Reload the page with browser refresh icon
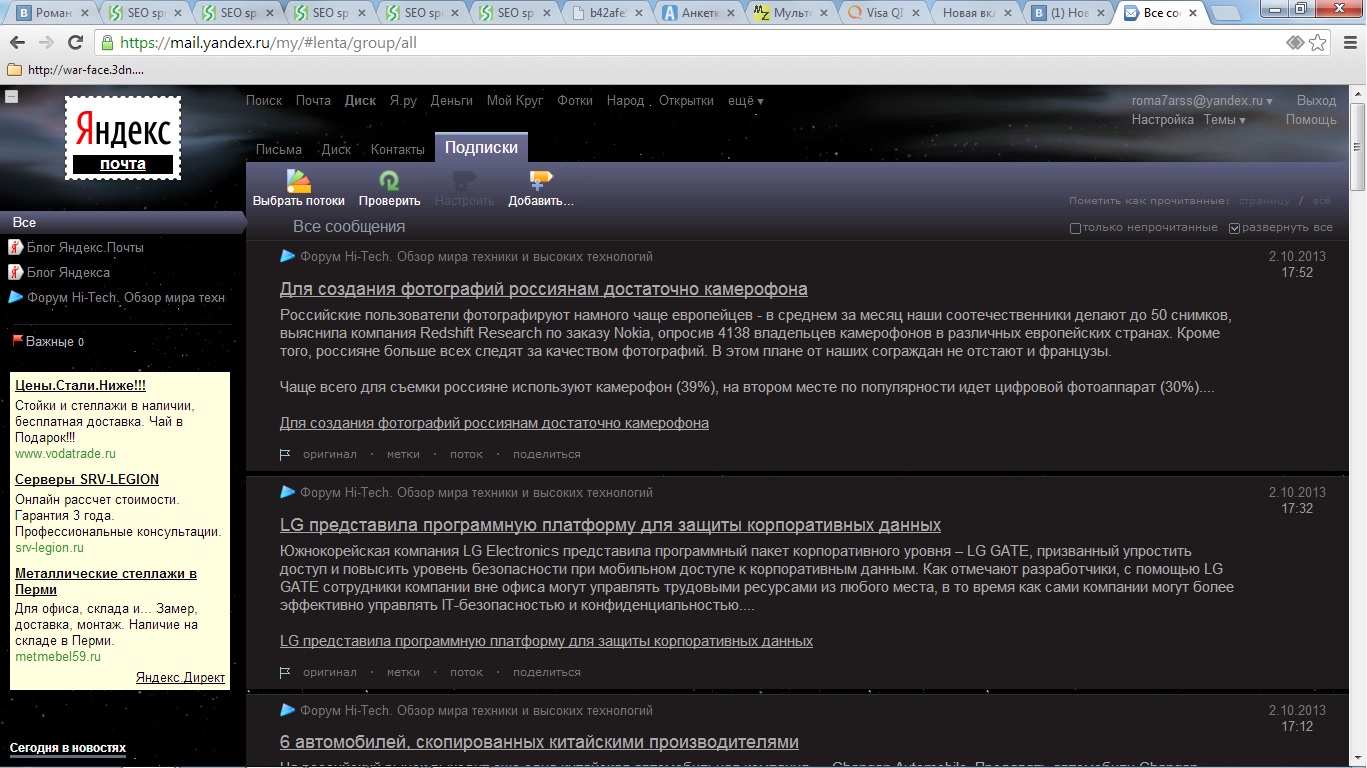The width and height of the screenshot is (1367, 768). pyautogui.click(x=75, y=43)
